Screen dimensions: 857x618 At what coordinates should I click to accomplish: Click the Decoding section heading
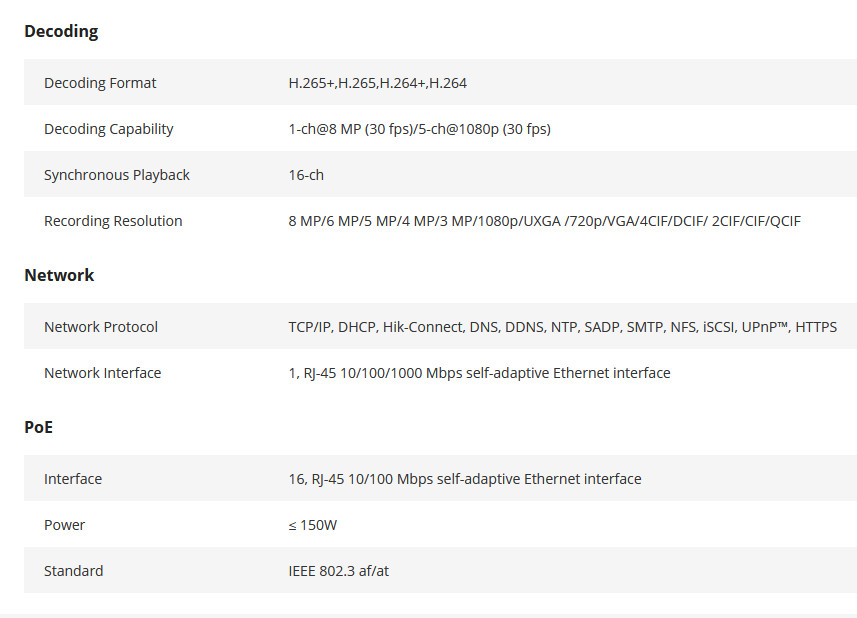61,32
